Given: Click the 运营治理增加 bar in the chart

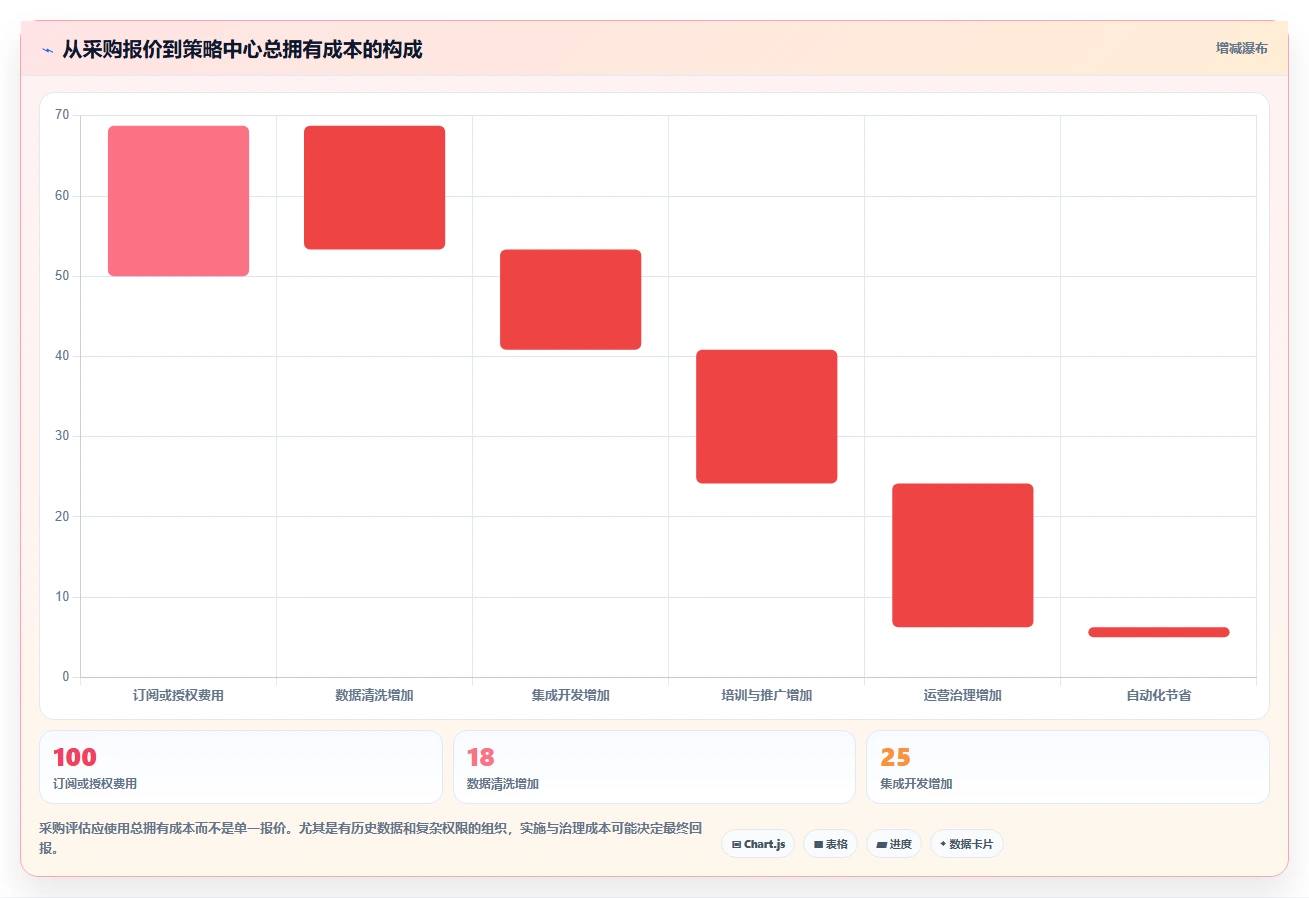Looking at the screenshot, I should click(962, 556).
